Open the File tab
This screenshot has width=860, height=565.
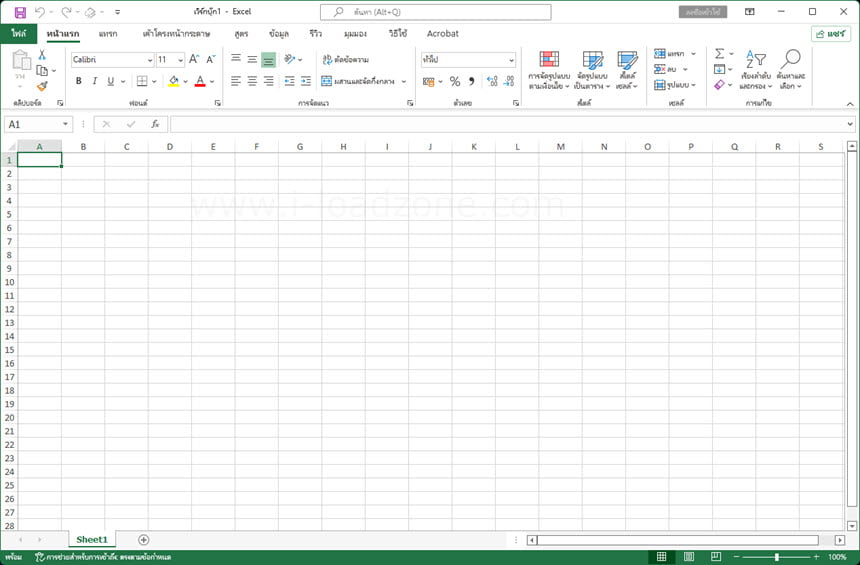click(19, 33)
